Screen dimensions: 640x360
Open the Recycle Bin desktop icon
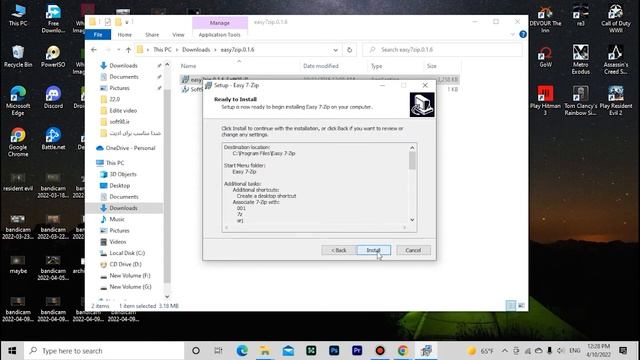point(18,56)
